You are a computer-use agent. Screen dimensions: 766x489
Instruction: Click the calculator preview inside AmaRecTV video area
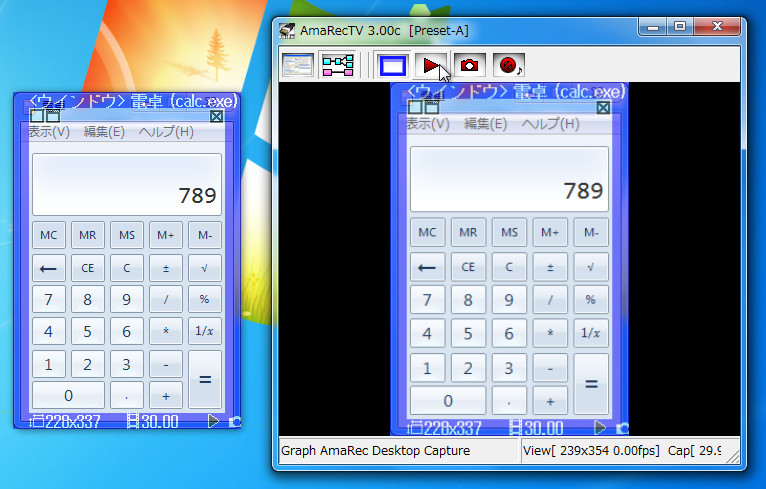point(510,259)
